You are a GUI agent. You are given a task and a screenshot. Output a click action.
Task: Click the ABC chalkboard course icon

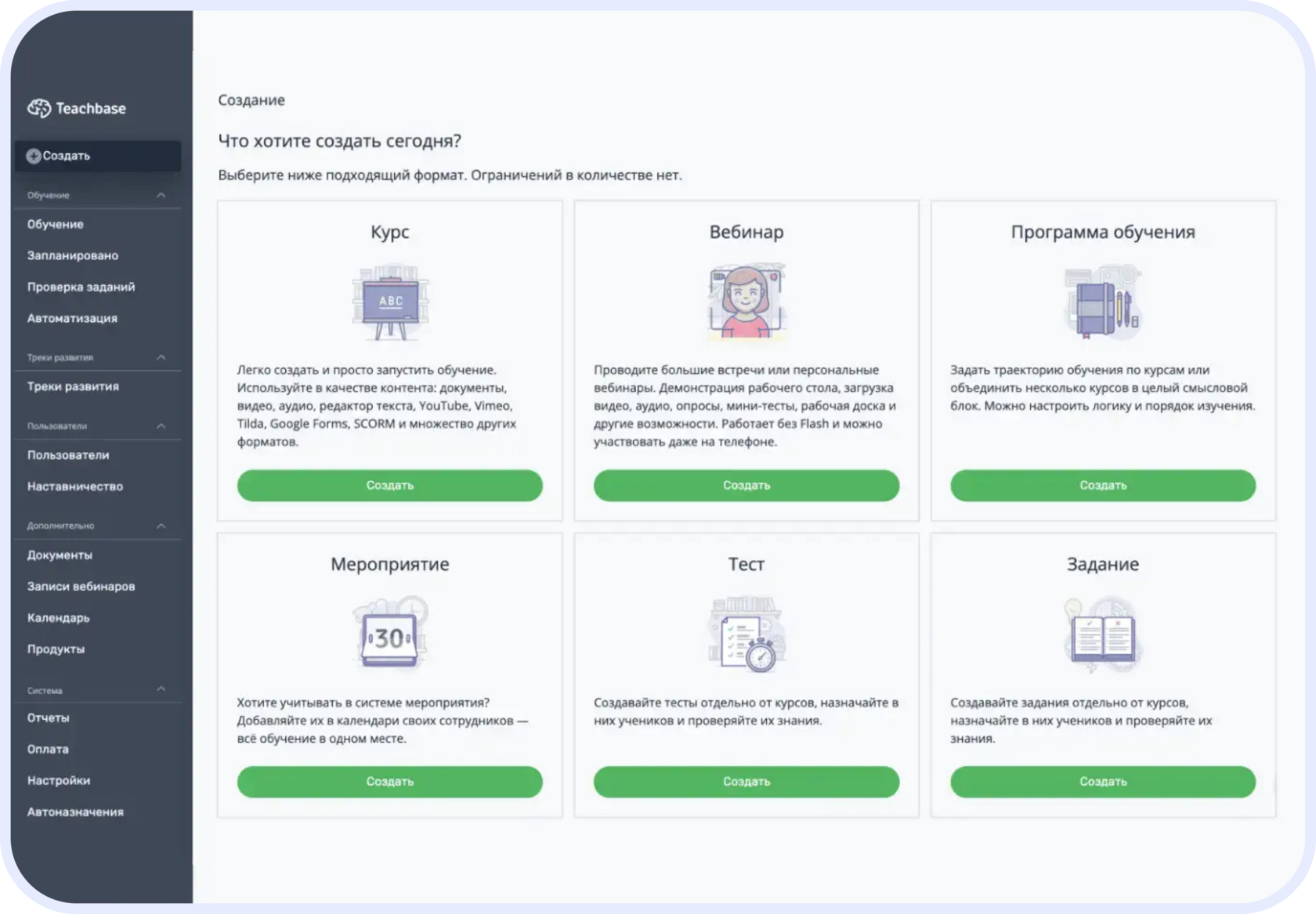[x=390, y=302]
